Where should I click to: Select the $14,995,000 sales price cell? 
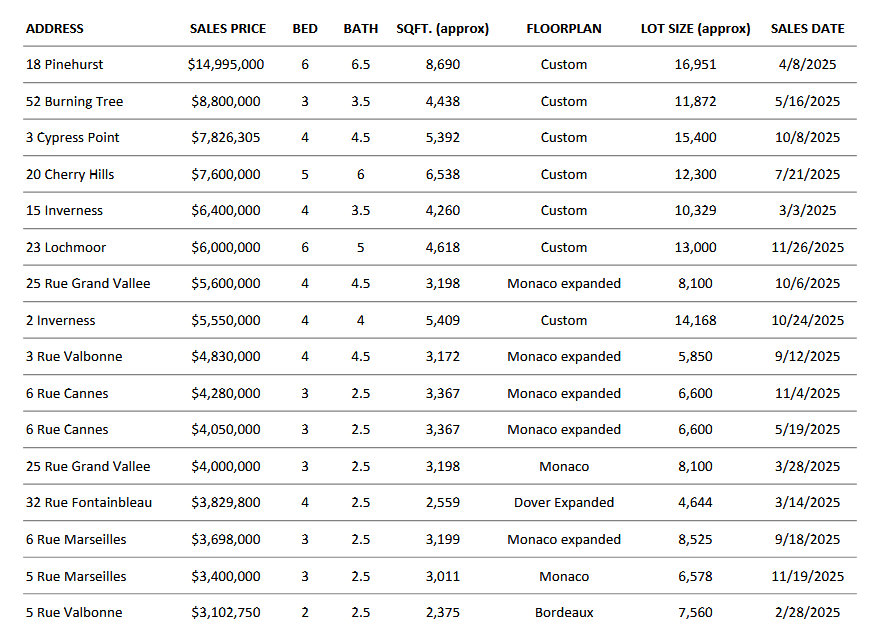click(x=226, y=65)
